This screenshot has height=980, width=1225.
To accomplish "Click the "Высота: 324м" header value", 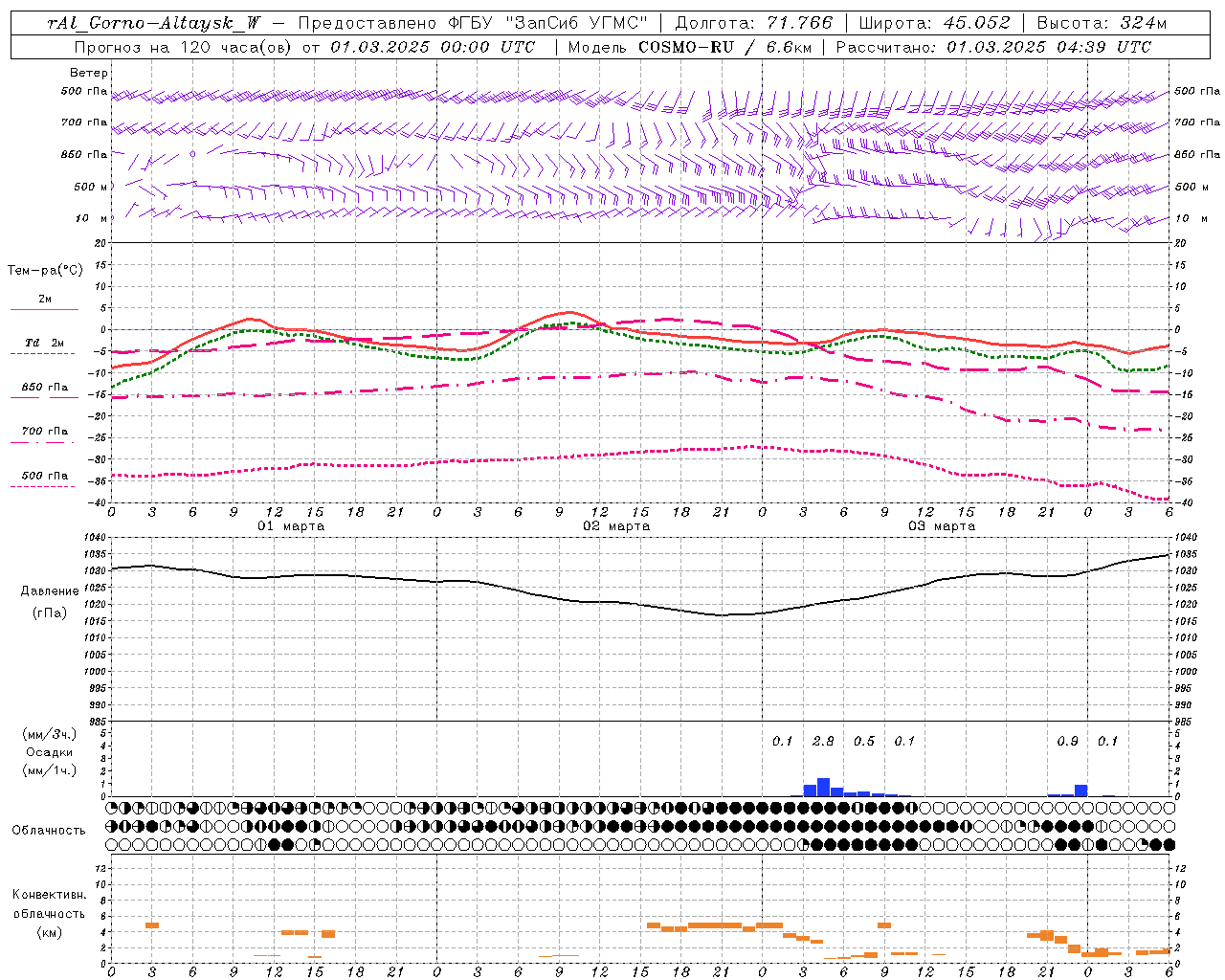I will point(1102,23).
